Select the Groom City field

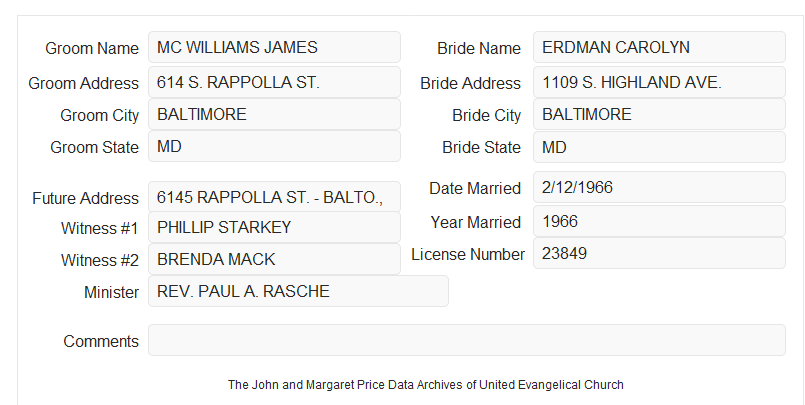(x=274, y=114)
